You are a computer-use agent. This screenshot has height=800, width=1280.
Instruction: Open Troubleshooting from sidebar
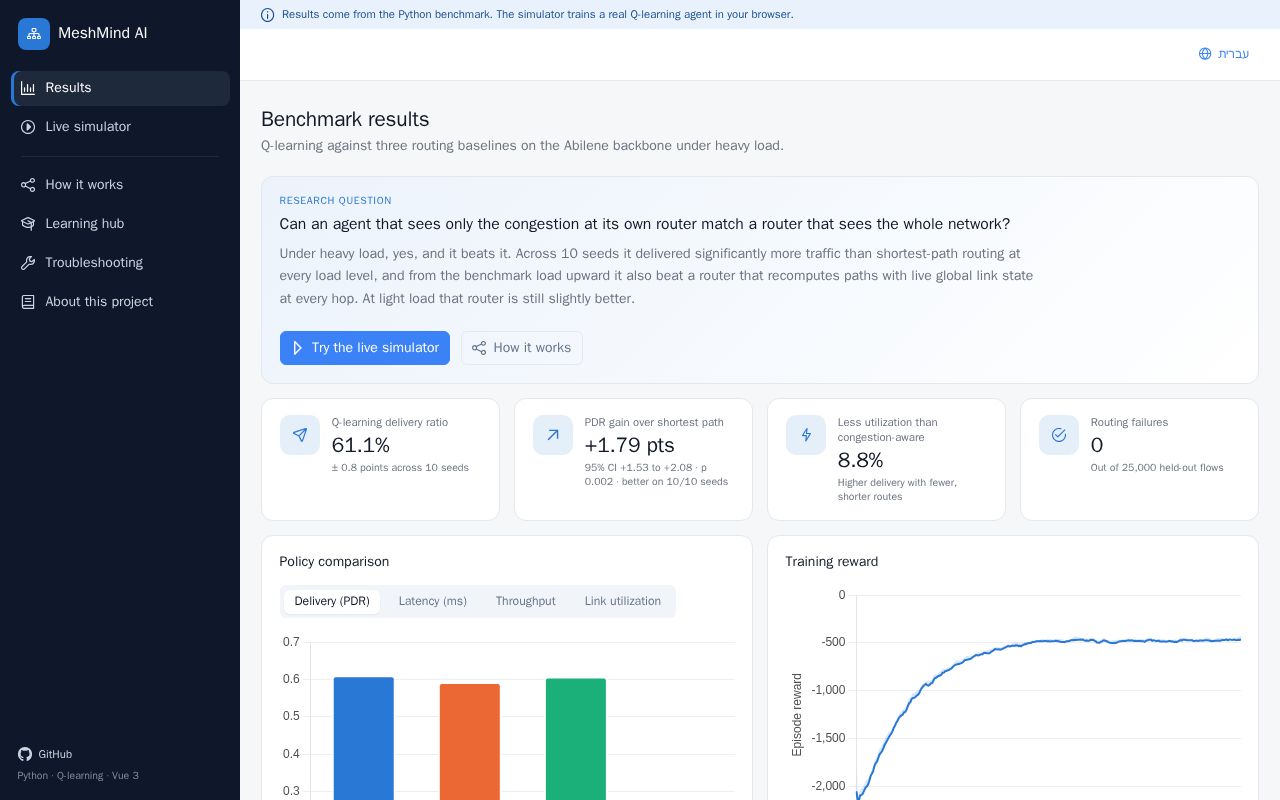(x=121, y=263)
